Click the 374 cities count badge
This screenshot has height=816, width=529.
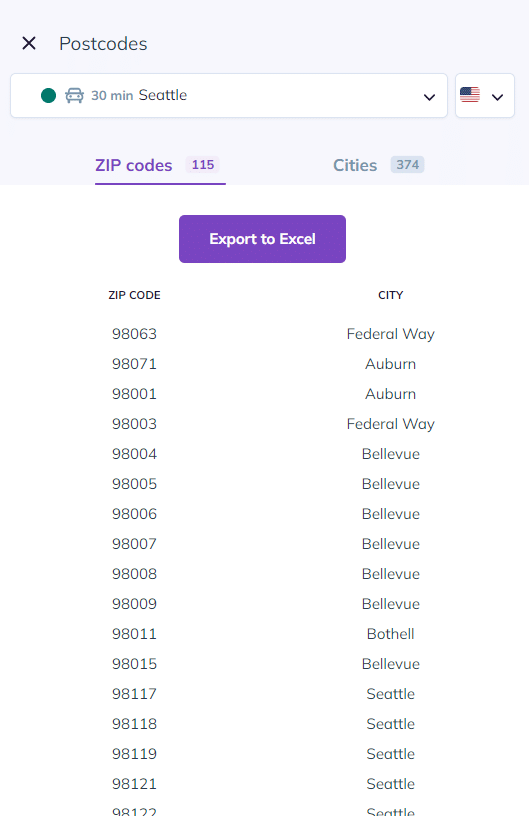pyautogui.click(x=407, y=164)
